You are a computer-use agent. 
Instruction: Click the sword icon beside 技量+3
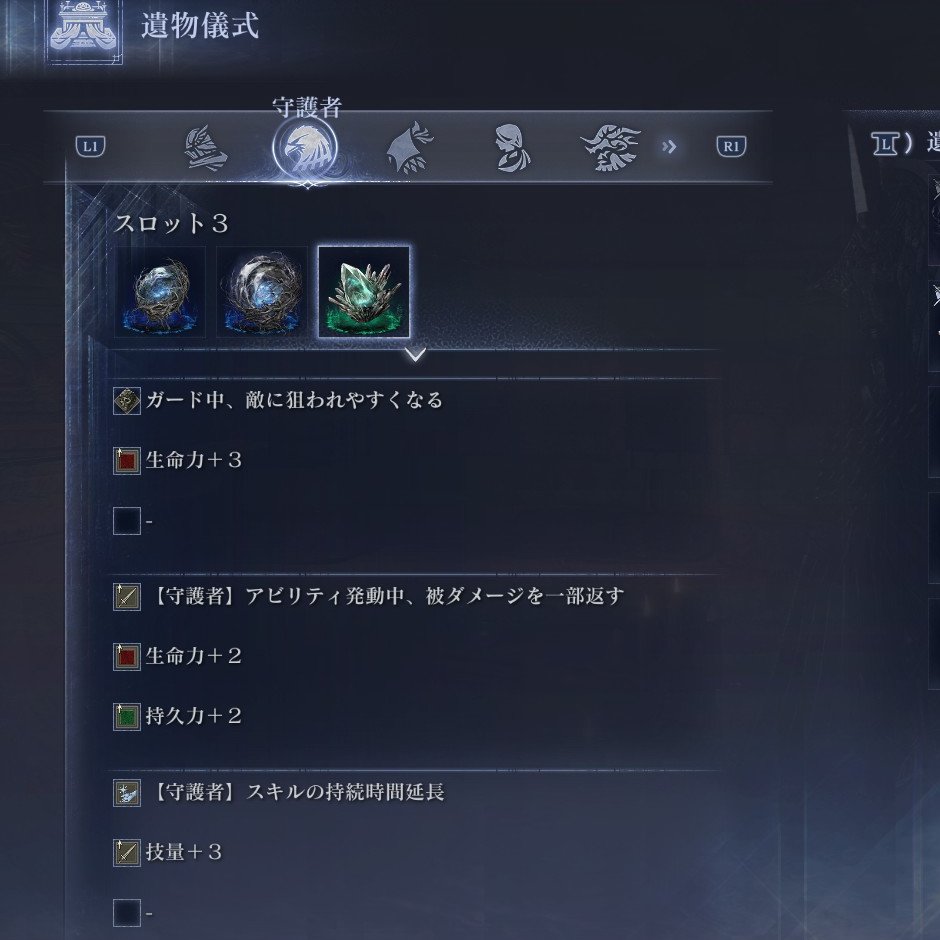[127, 852]
